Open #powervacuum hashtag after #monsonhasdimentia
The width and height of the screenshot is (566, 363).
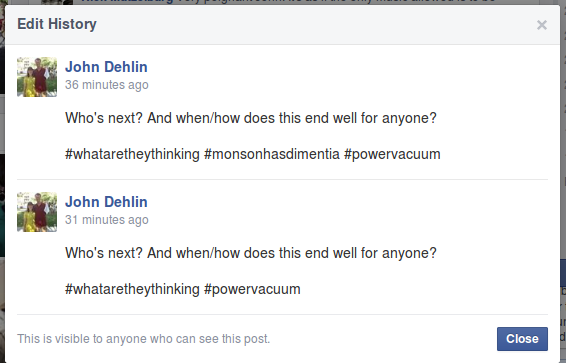(392, 154)
